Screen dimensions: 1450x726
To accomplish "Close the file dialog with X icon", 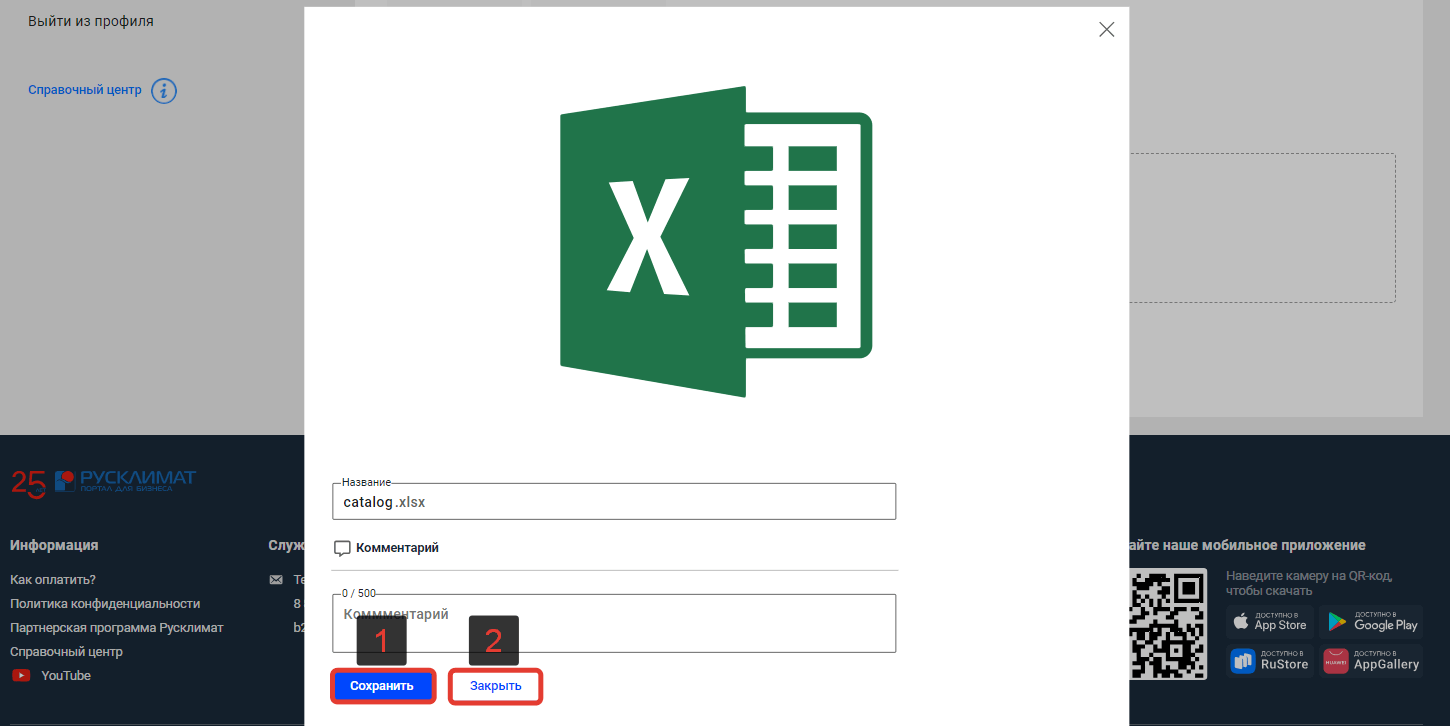I will [1106, 30].
